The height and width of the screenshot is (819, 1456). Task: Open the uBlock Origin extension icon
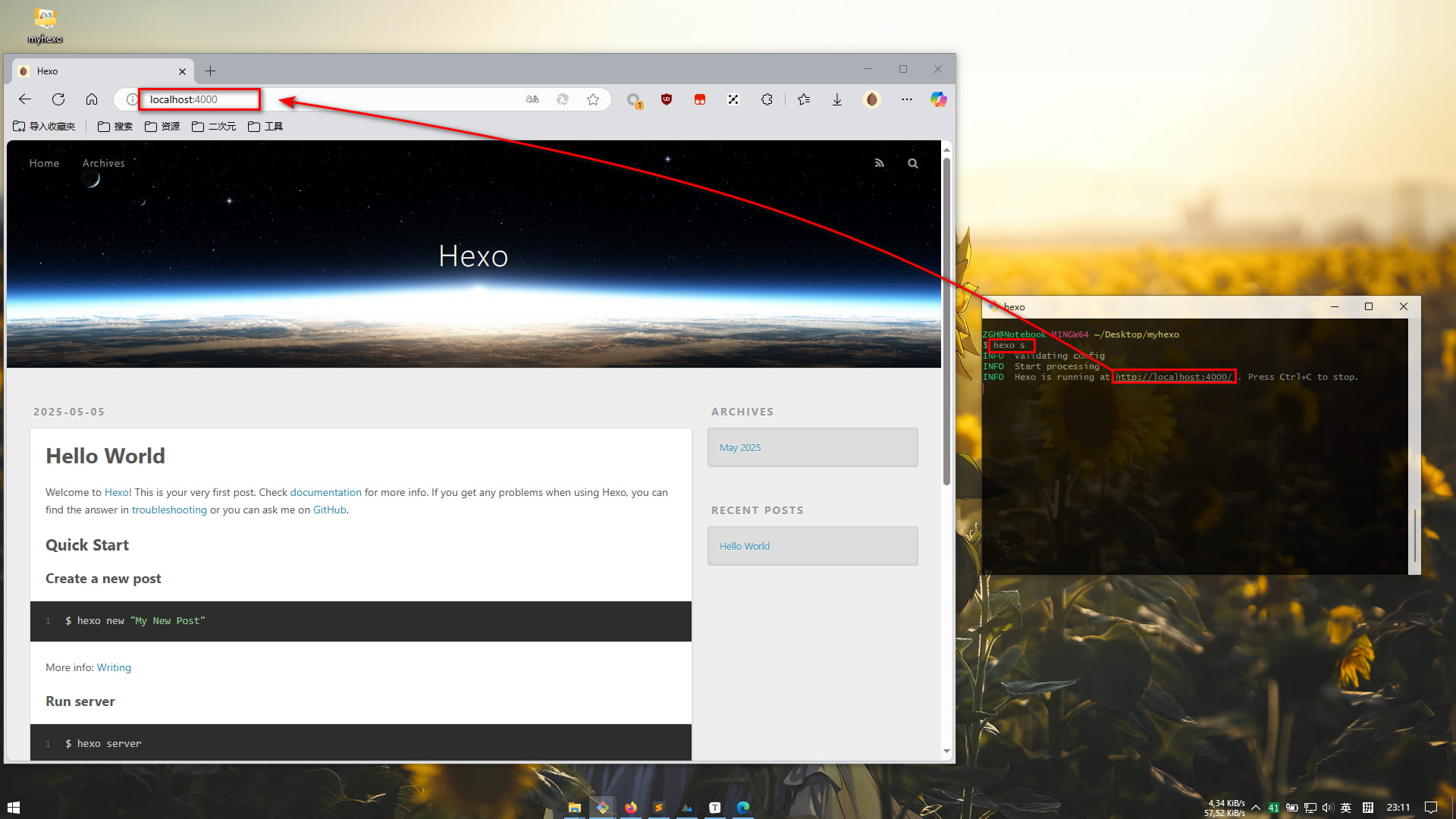[x=667, y=99]
